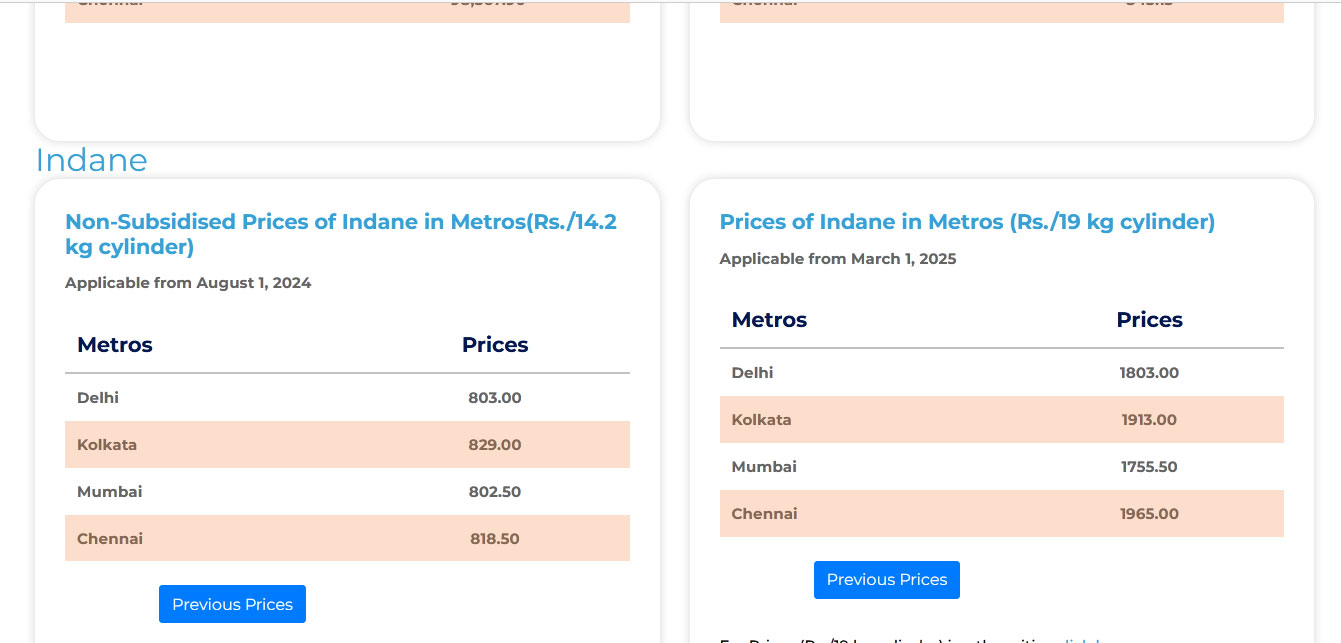Select the Indane section heading
Screen dimensions: 1341x643
pos(91,160)
